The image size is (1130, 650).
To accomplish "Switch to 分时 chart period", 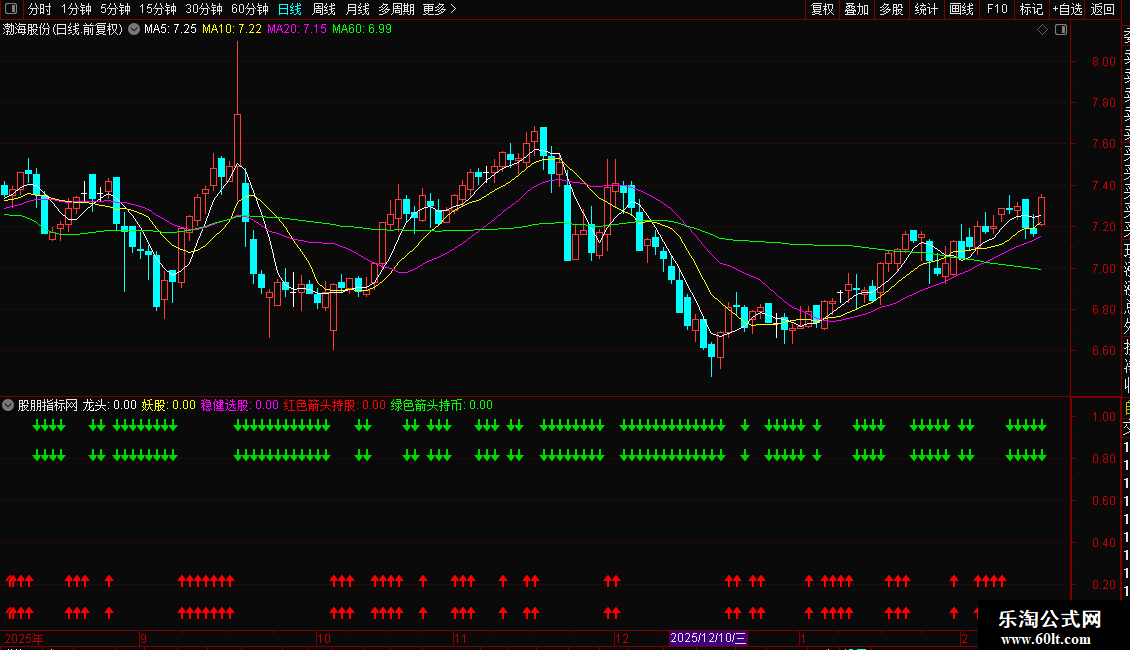I will [40, 9].
